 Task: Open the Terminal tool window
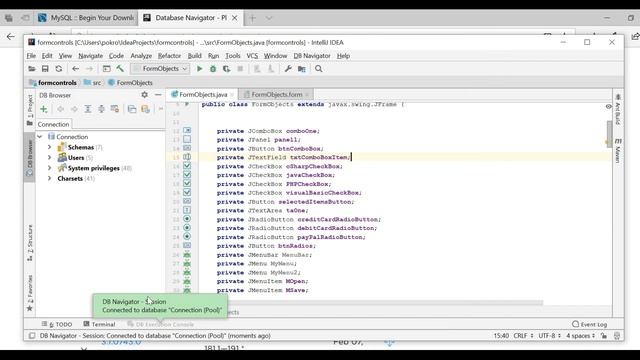99,324
